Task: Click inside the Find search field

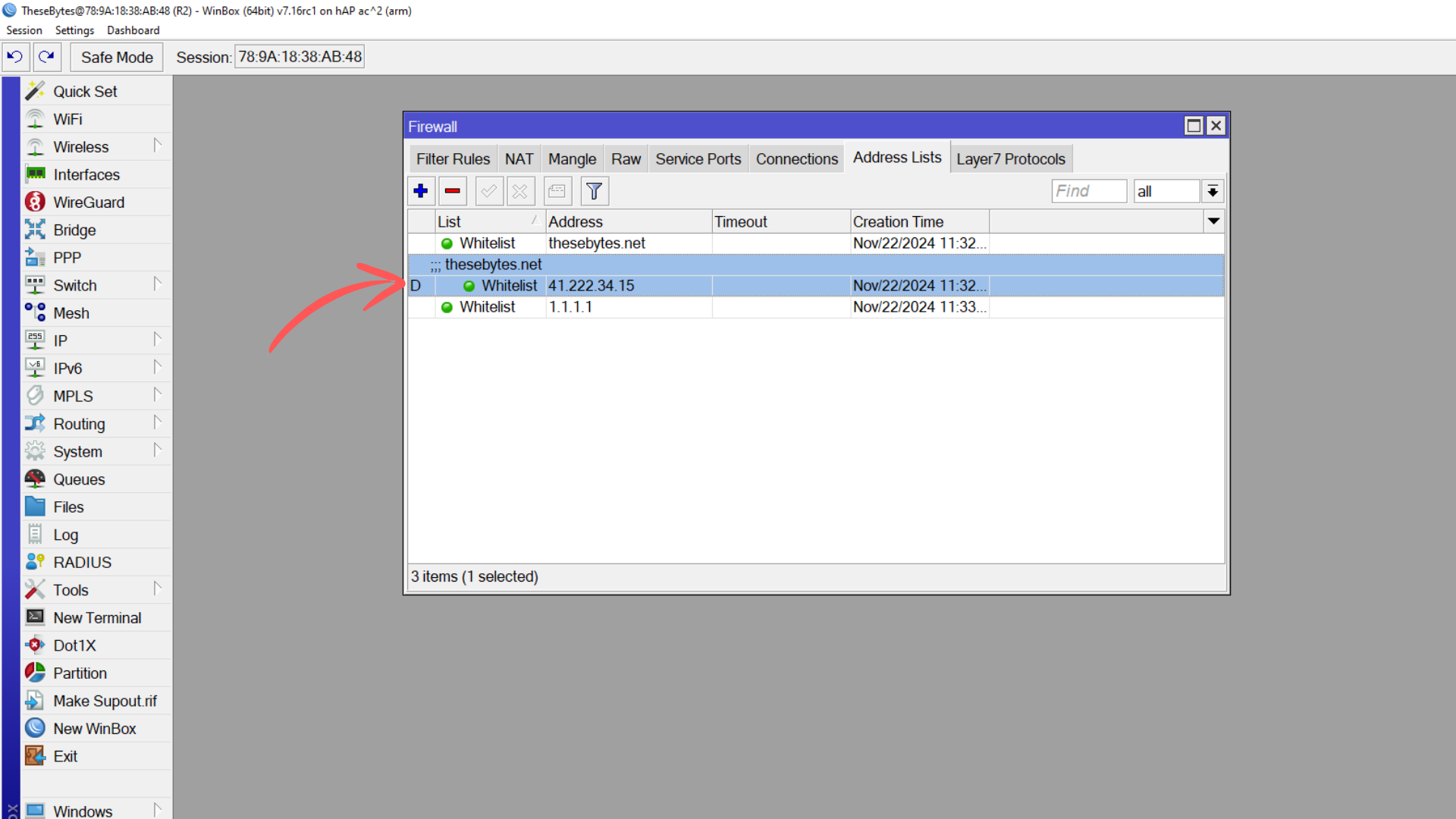Action: (x=1089, y=191)
